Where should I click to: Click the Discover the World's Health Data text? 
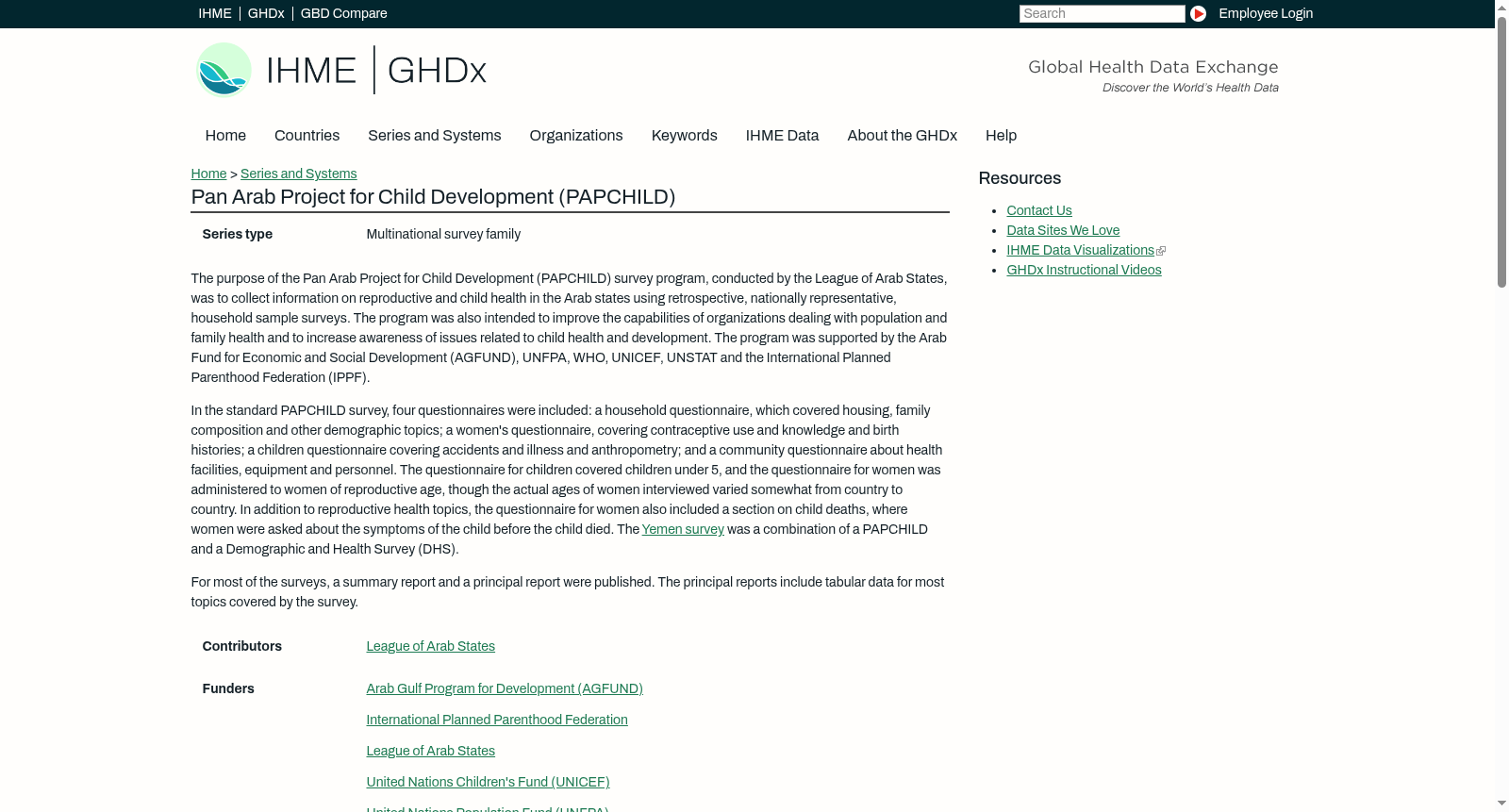click(1190, 88)
